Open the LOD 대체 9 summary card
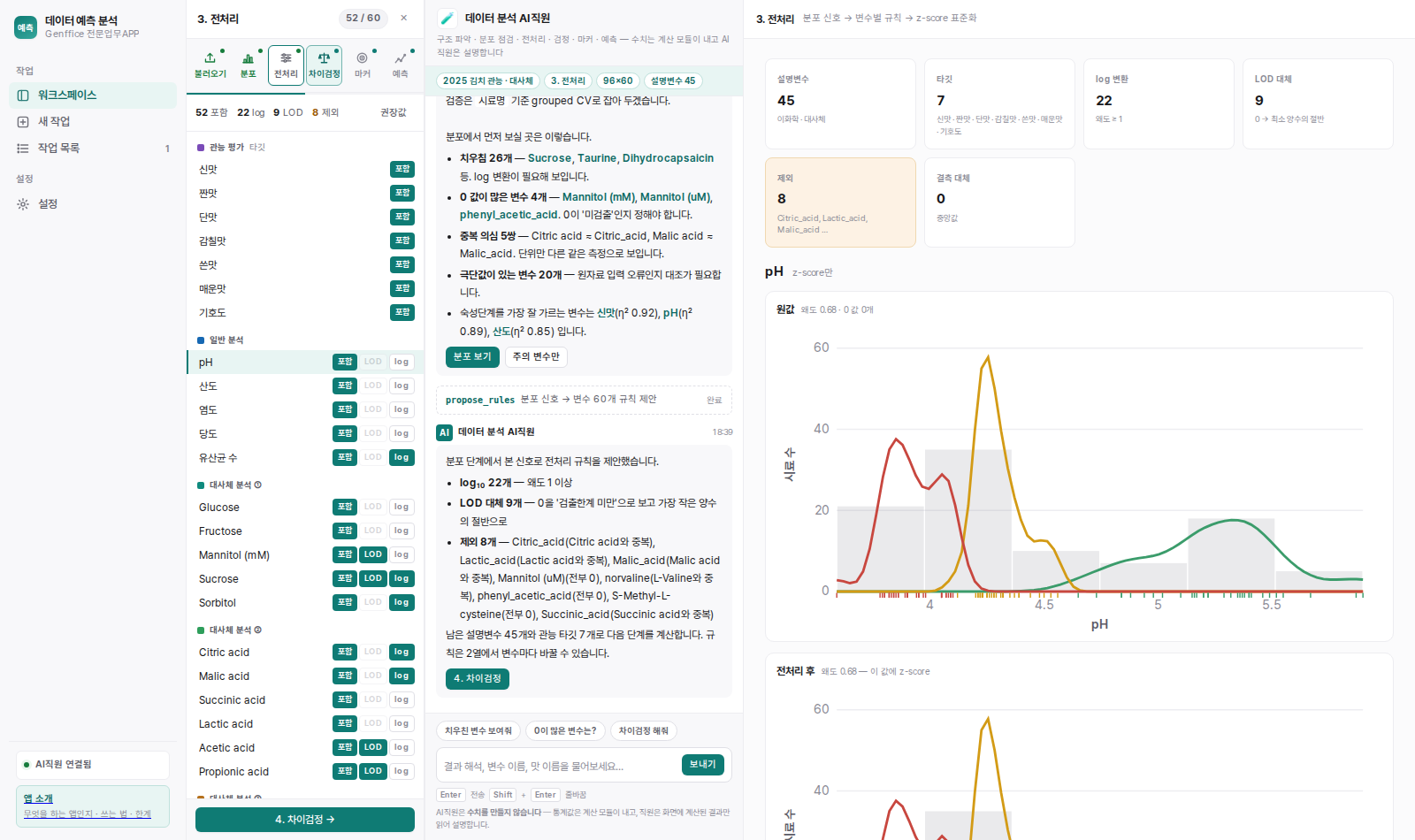Image resolution: width=1415 pixels, height=840 pixels. (1318, 103)
